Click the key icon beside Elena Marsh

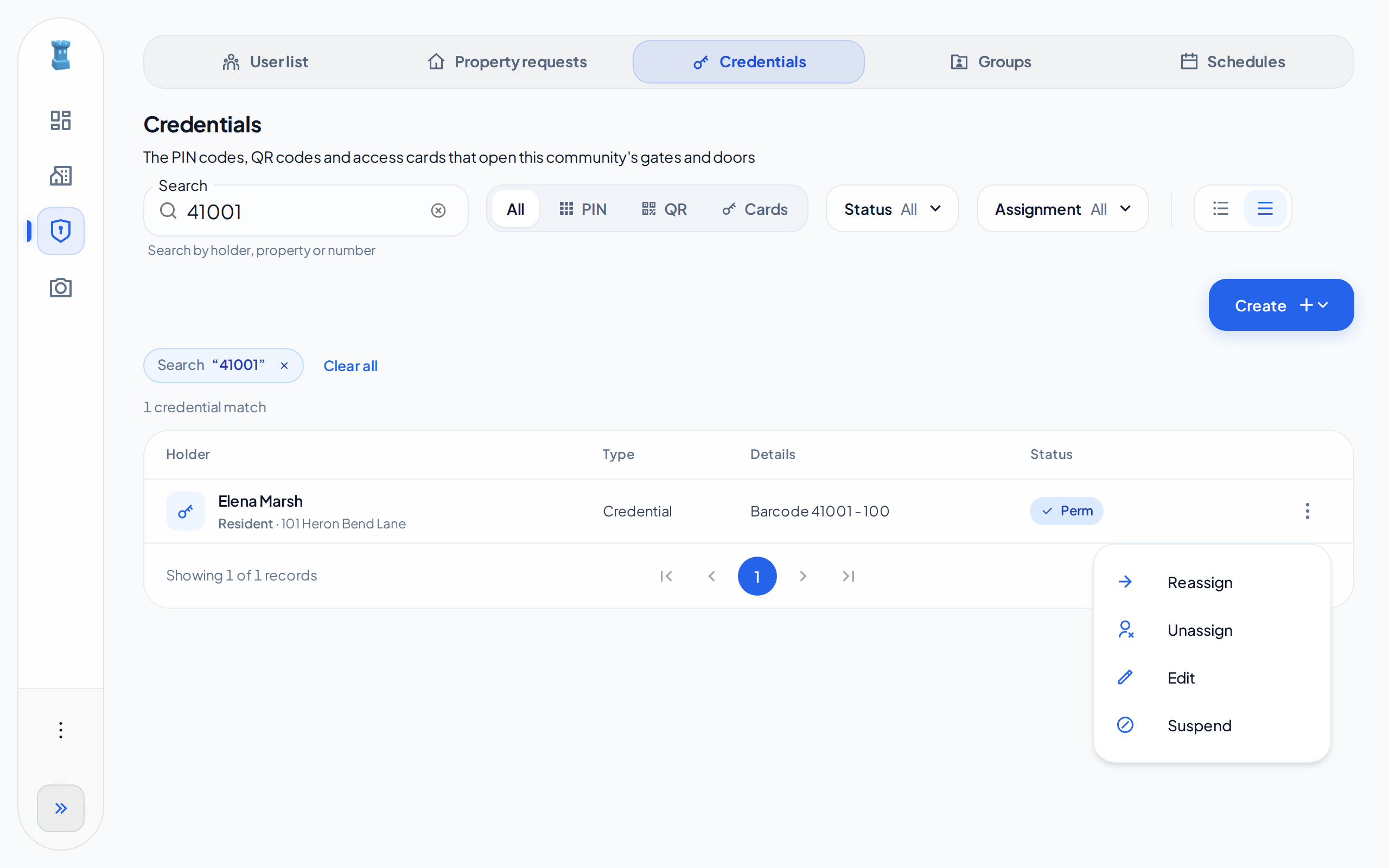(x=186, y=511)
